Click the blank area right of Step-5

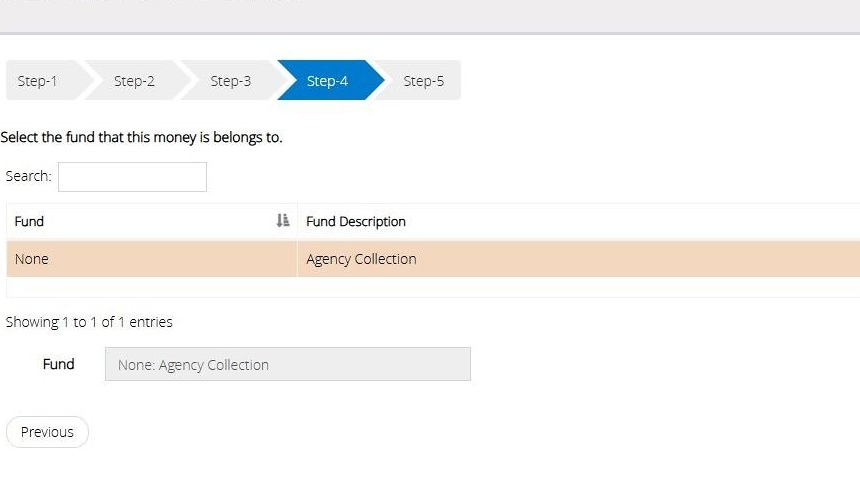click(x=650, y=81)
